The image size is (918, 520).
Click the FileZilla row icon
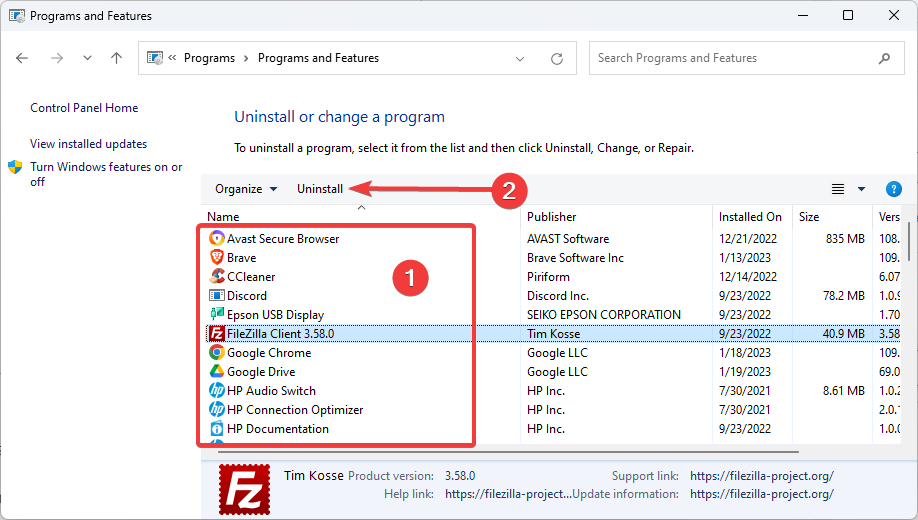217,333
